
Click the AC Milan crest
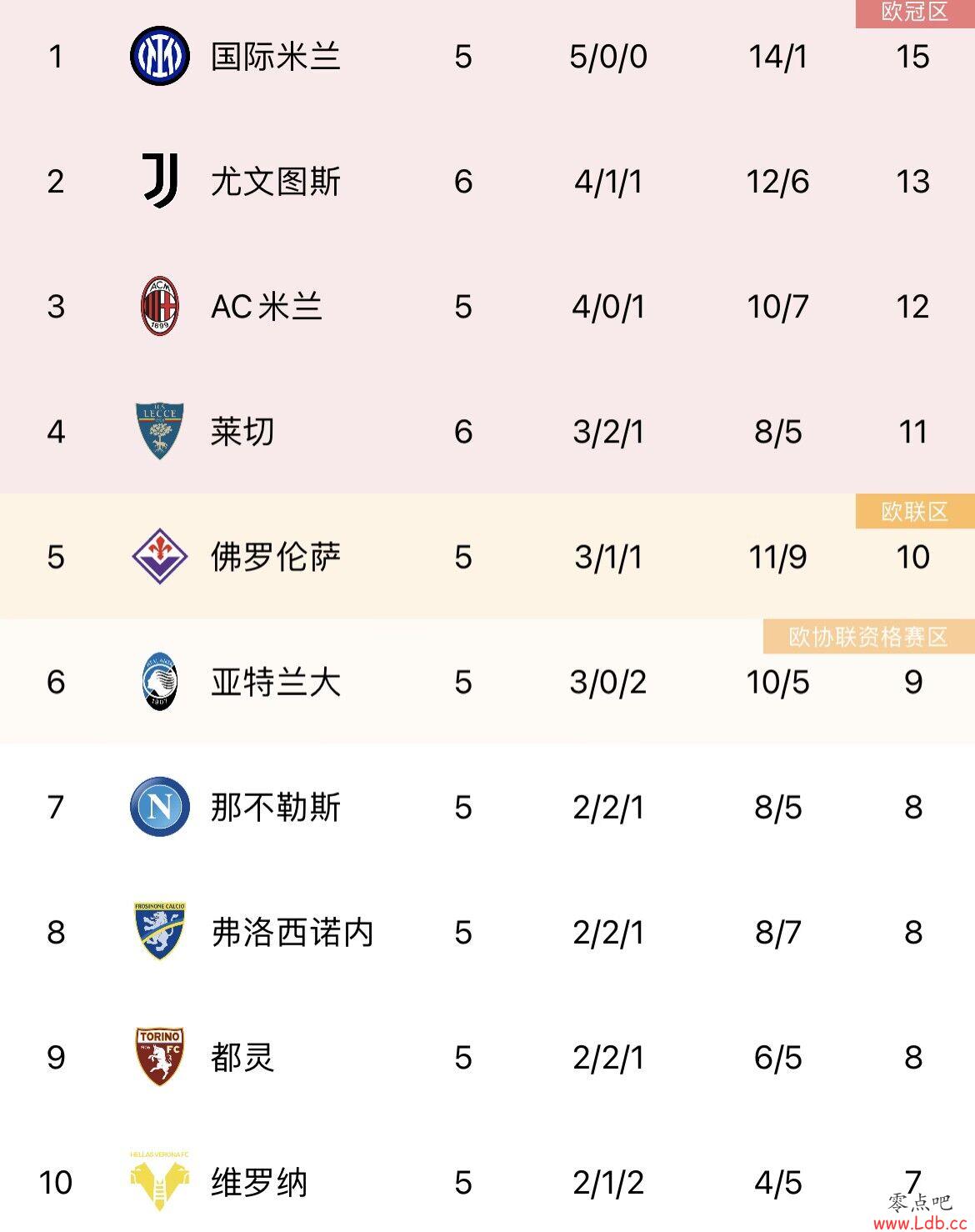tap(159, 307)
